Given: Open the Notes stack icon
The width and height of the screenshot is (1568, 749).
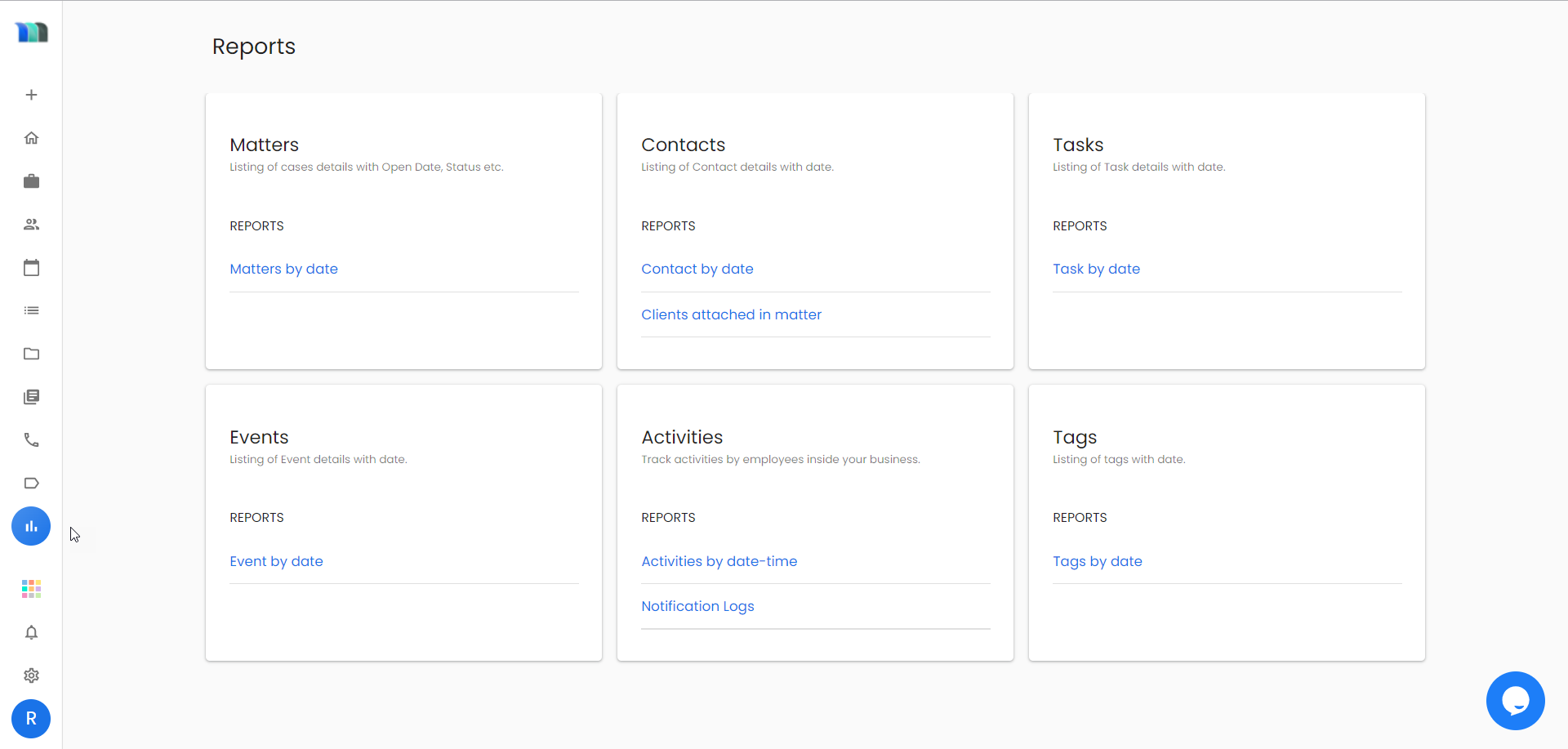Looking at the screenshot, I should [x=31, y=397].
